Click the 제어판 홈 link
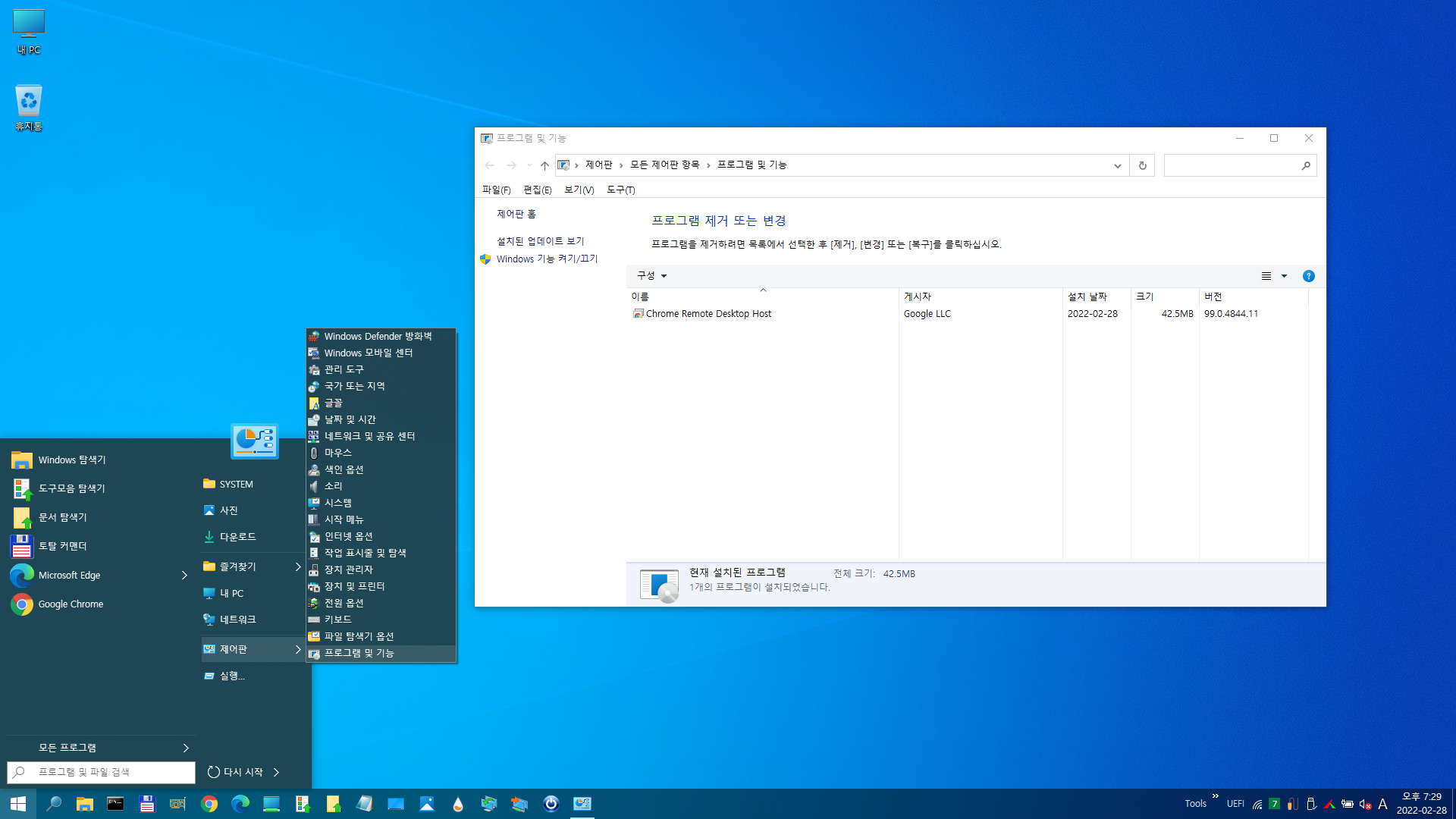Image resolution: width=1456 pixels, height=819 pixels. coord(516,214)
